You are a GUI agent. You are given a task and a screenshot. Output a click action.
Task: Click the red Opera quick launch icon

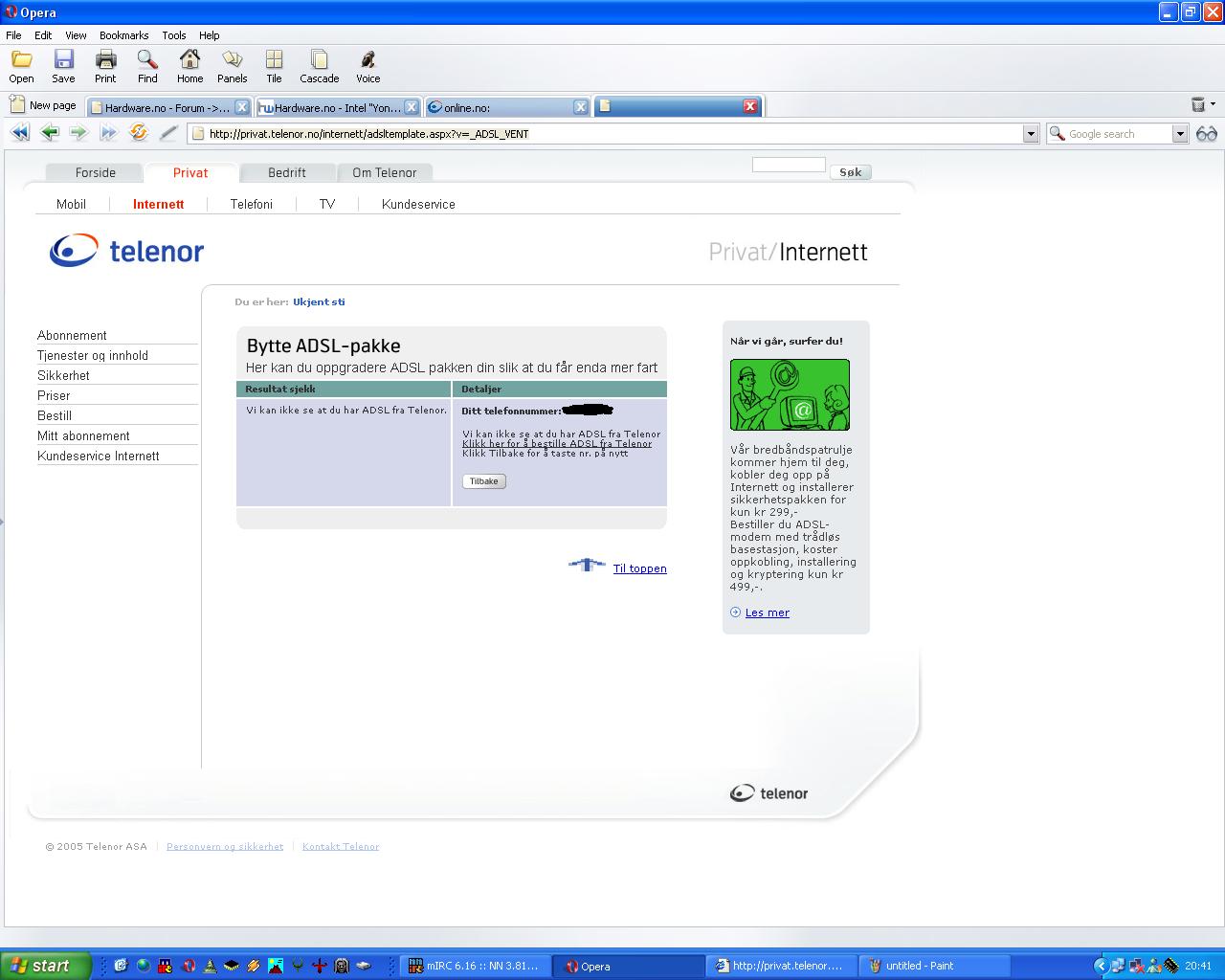[189, 966]
